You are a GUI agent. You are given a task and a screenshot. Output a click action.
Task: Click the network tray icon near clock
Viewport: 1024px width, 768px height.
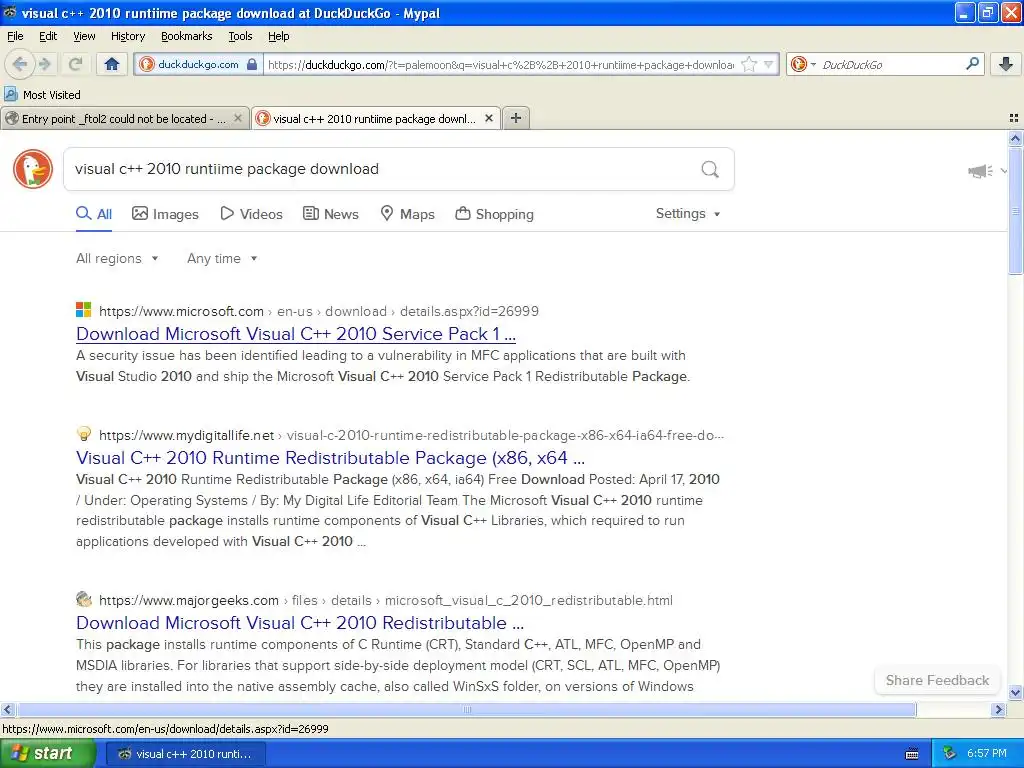coord(949,754)
